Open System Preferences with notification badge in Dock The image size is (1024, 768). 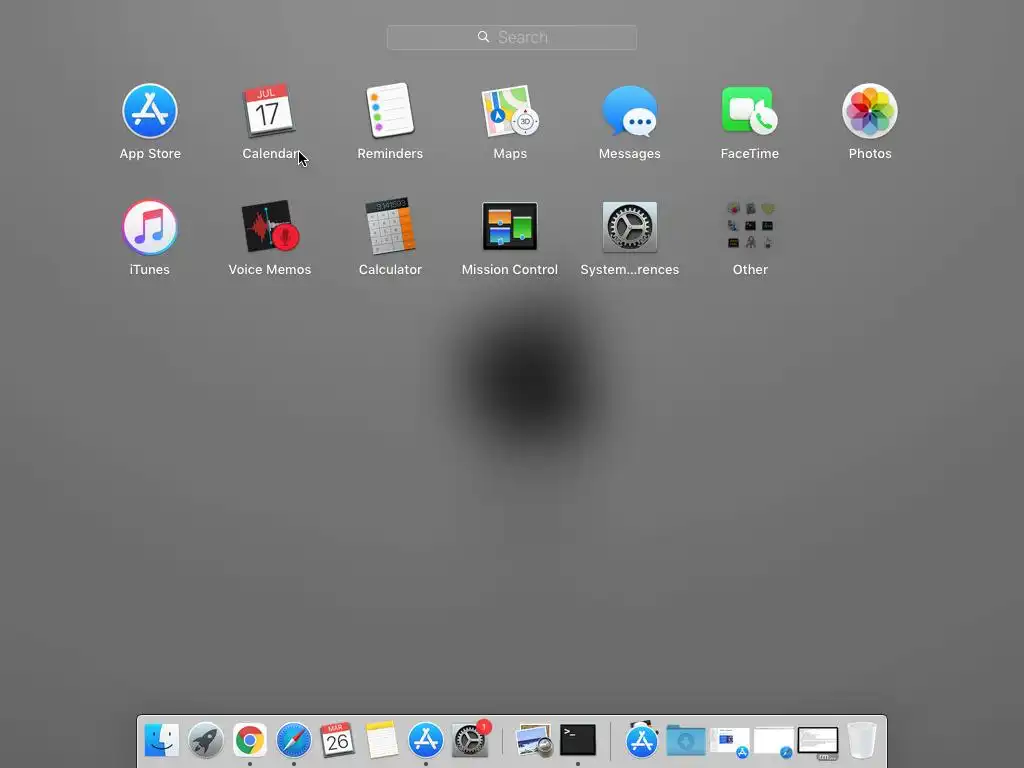coord(470,739)
